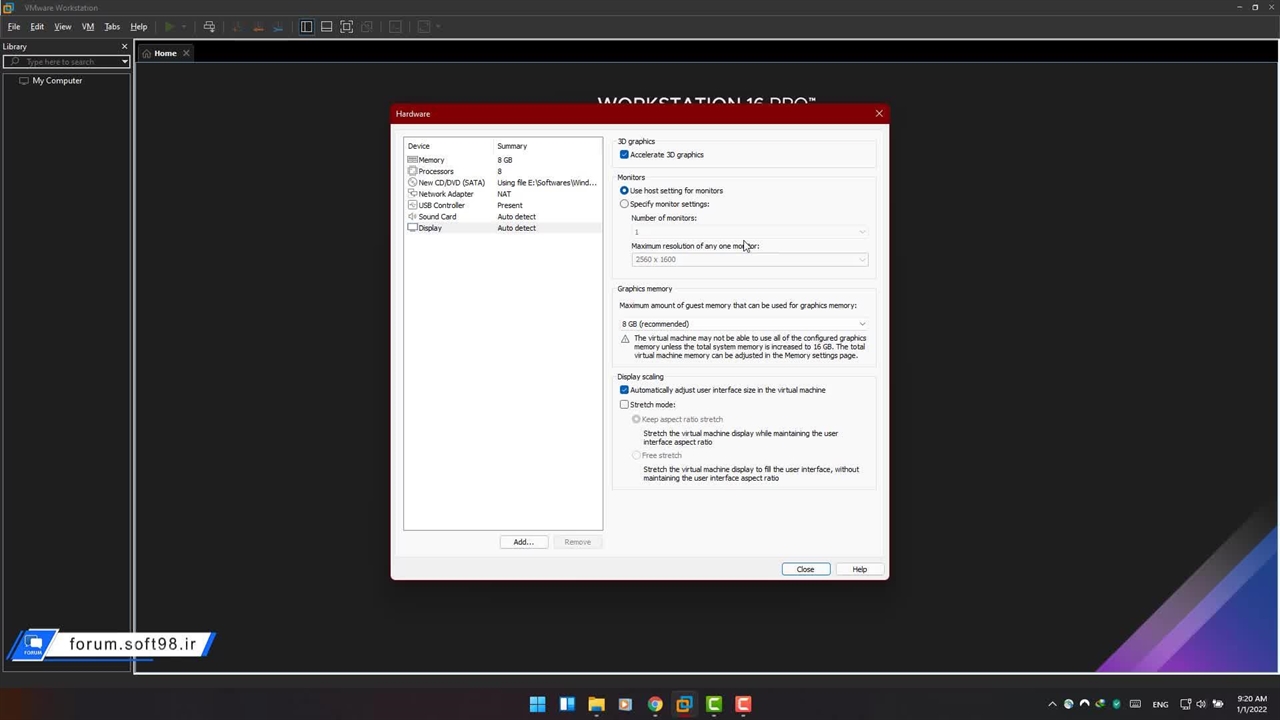Image resolution: width=1280 pixels, height=720 pixels.
Task: Select the Sound Card speaker icon
Action: [412, 217]
